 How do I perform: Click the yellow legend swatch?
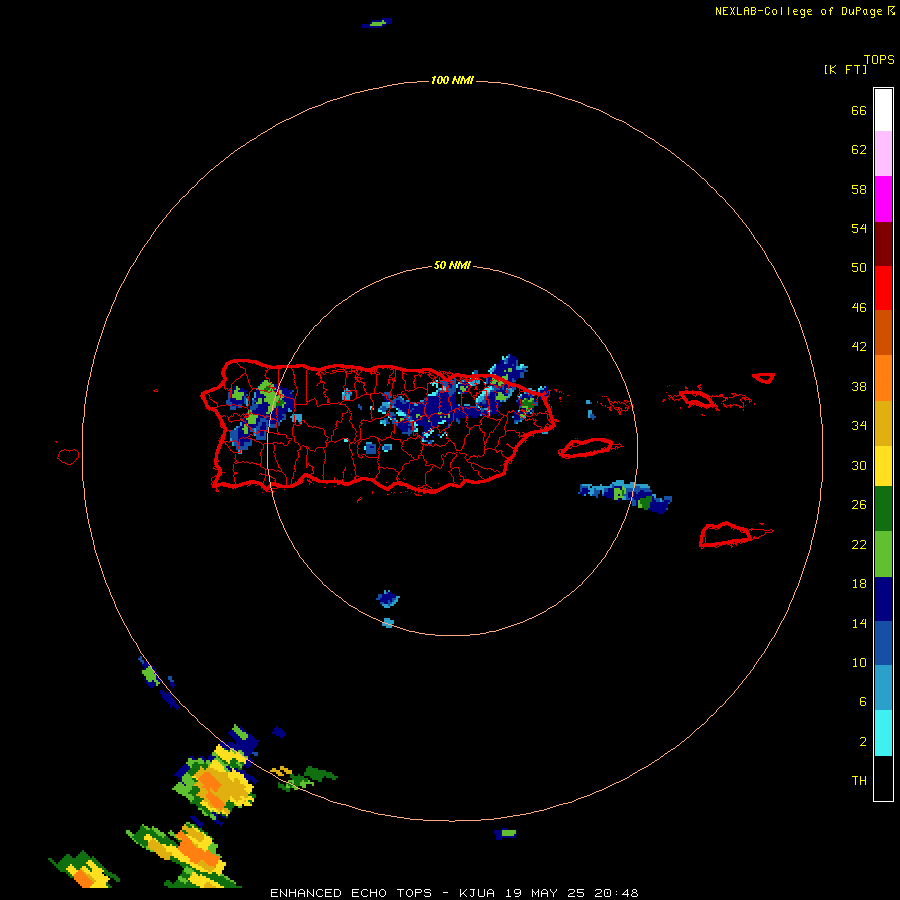click(x=883, y=466)
